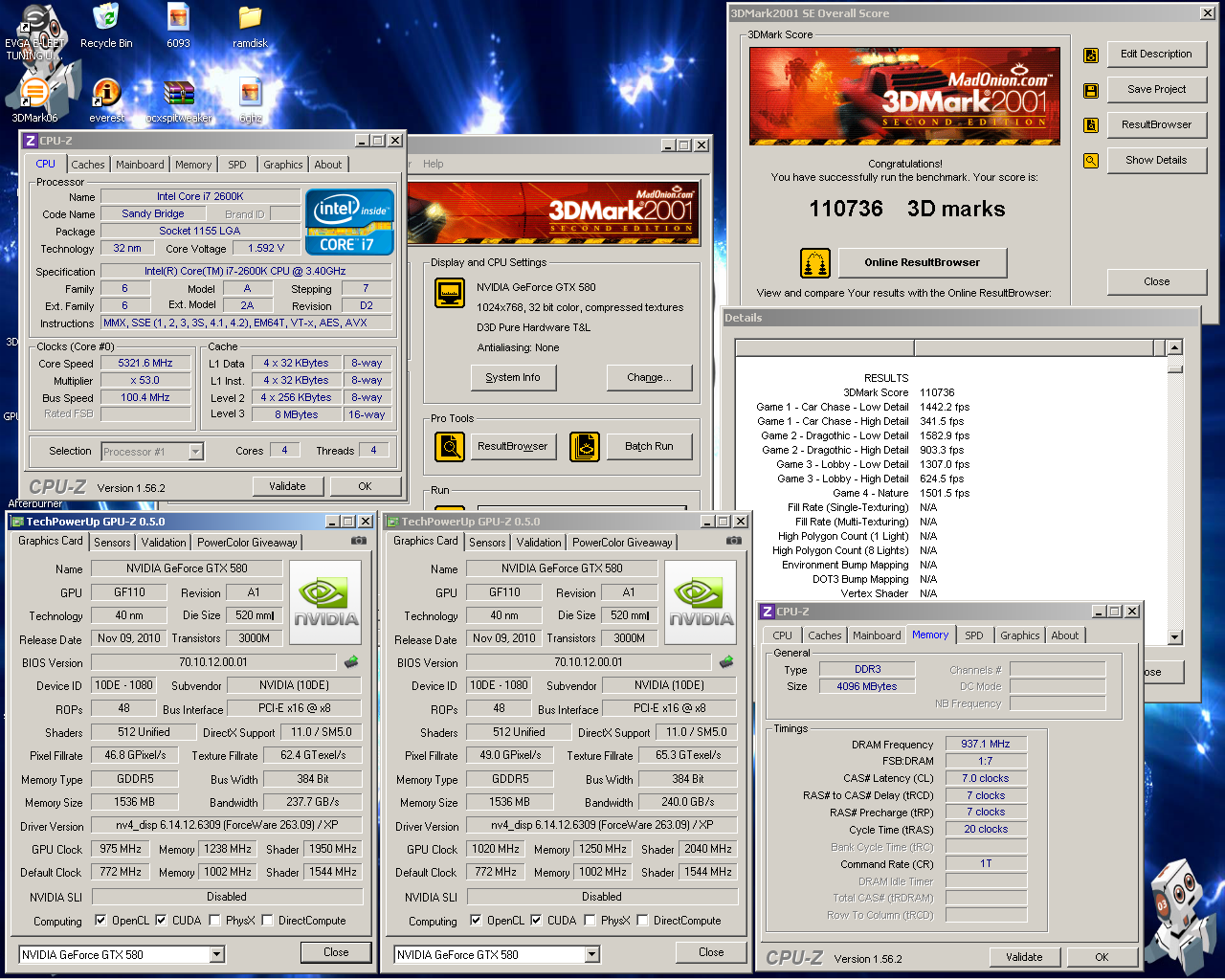Screen dimensions: 1225x980
Task: Click Validate in top CPU-Z window
Action: [287, 486]
